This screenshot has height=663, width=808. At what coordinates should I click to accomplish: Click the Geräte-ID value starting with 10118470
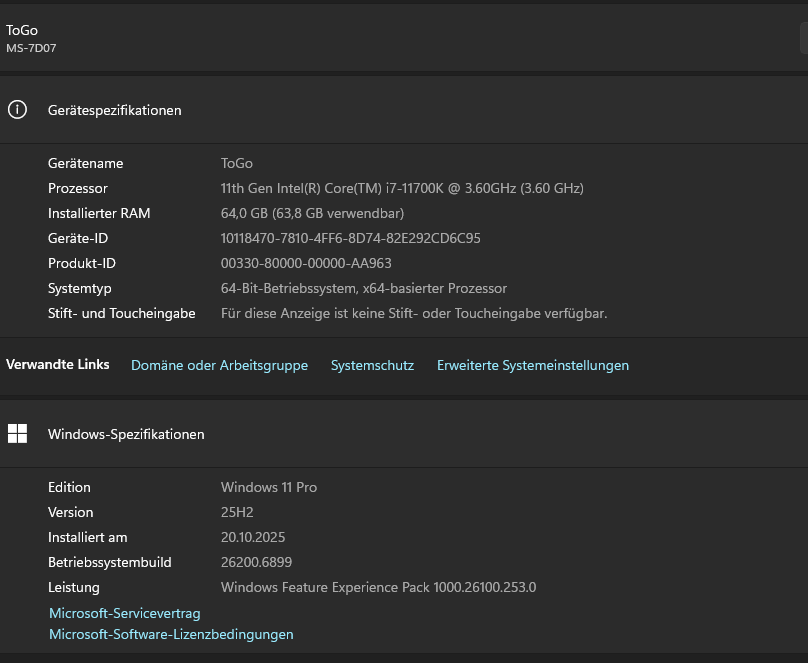[350, 238]
